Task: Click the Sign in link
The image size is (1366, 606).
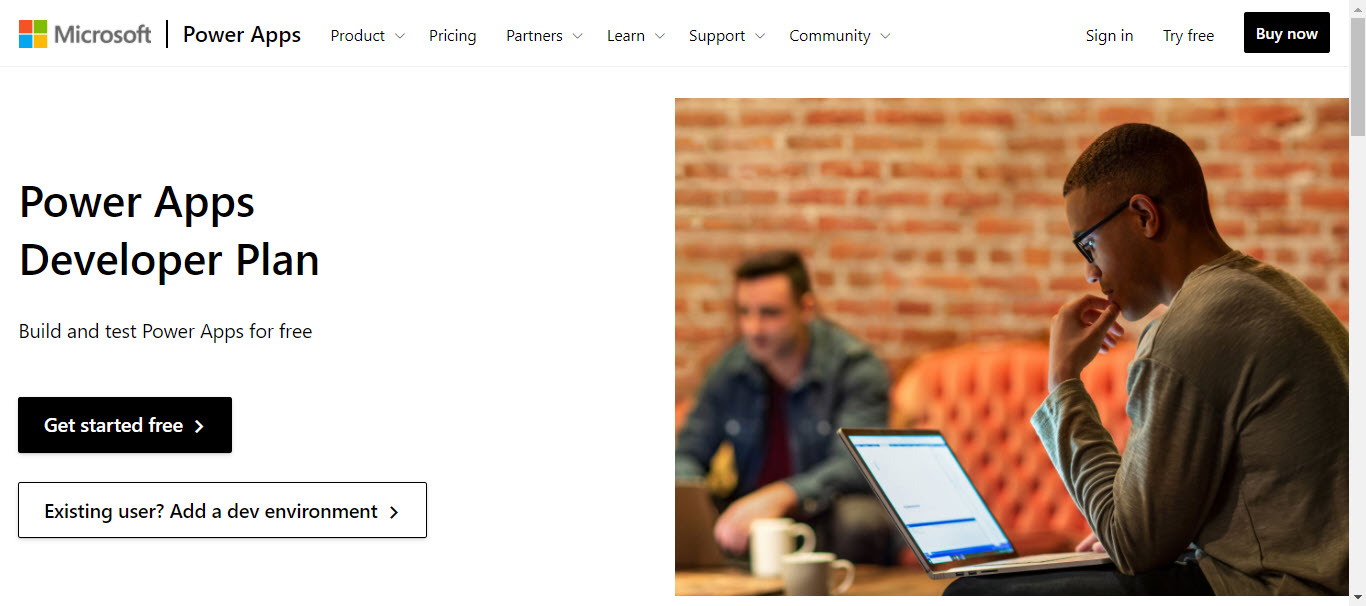Action: click(x=1109, y=36)
